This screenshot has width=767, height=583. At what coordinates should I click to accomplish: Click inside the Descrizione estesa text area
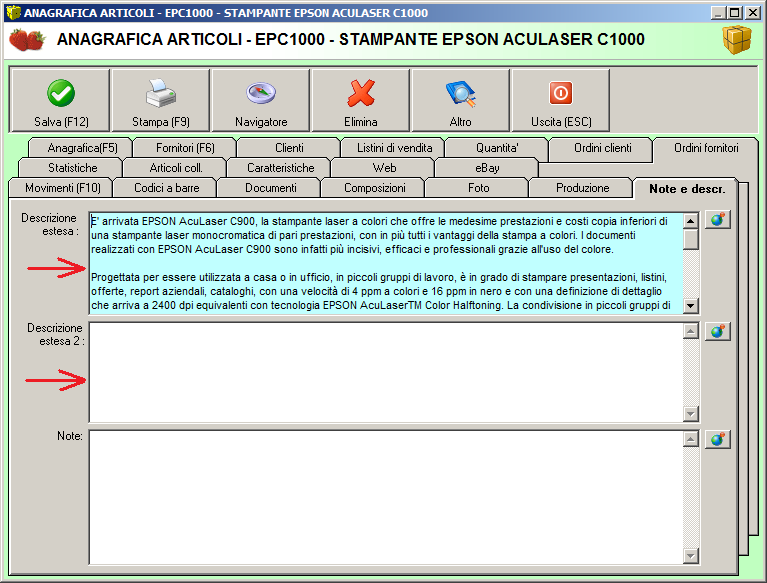pyautogui.click(x=386, y=263)
